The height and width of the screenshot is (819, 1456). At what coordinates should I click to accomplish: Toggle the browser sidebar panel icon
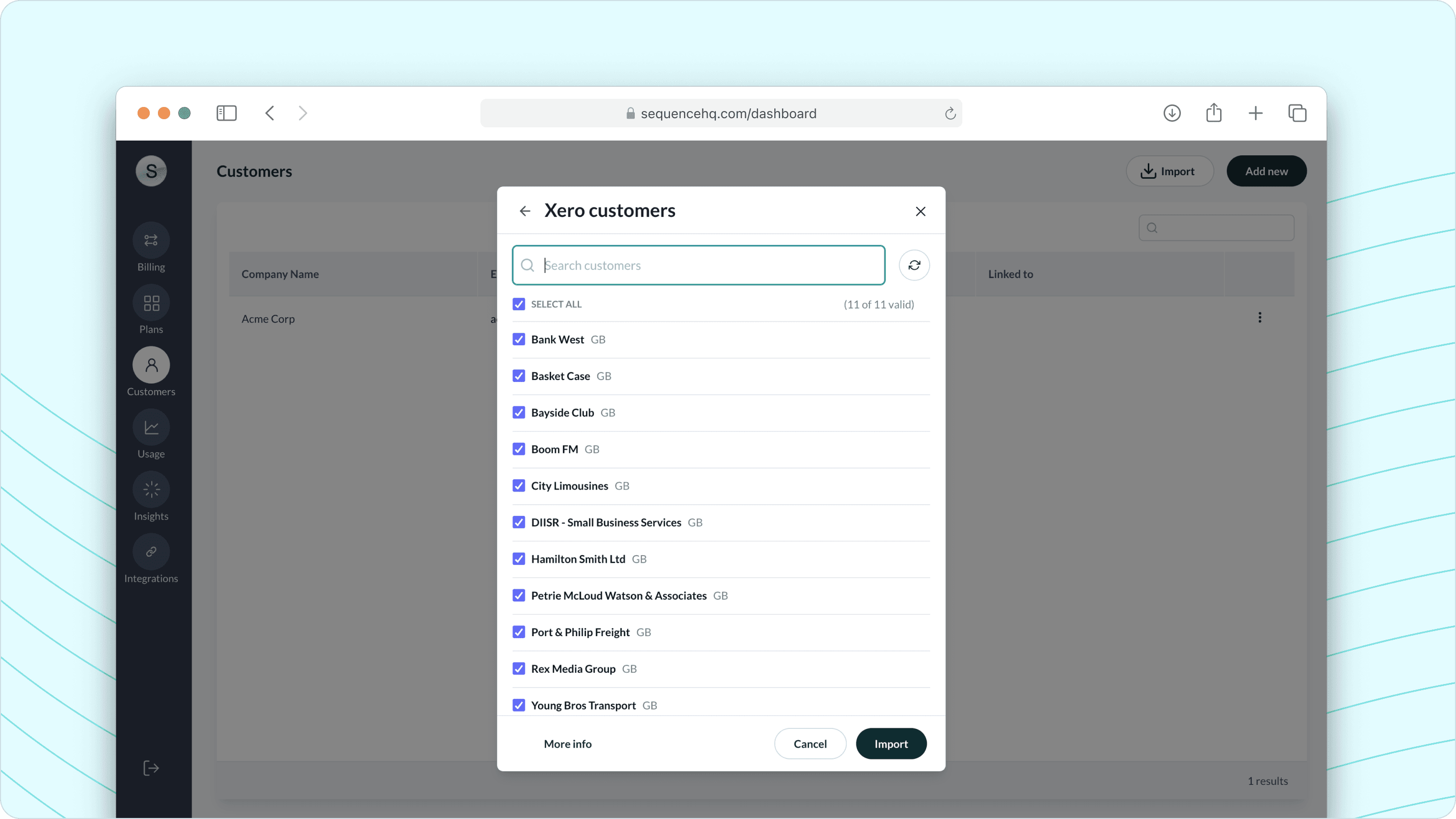226,113
